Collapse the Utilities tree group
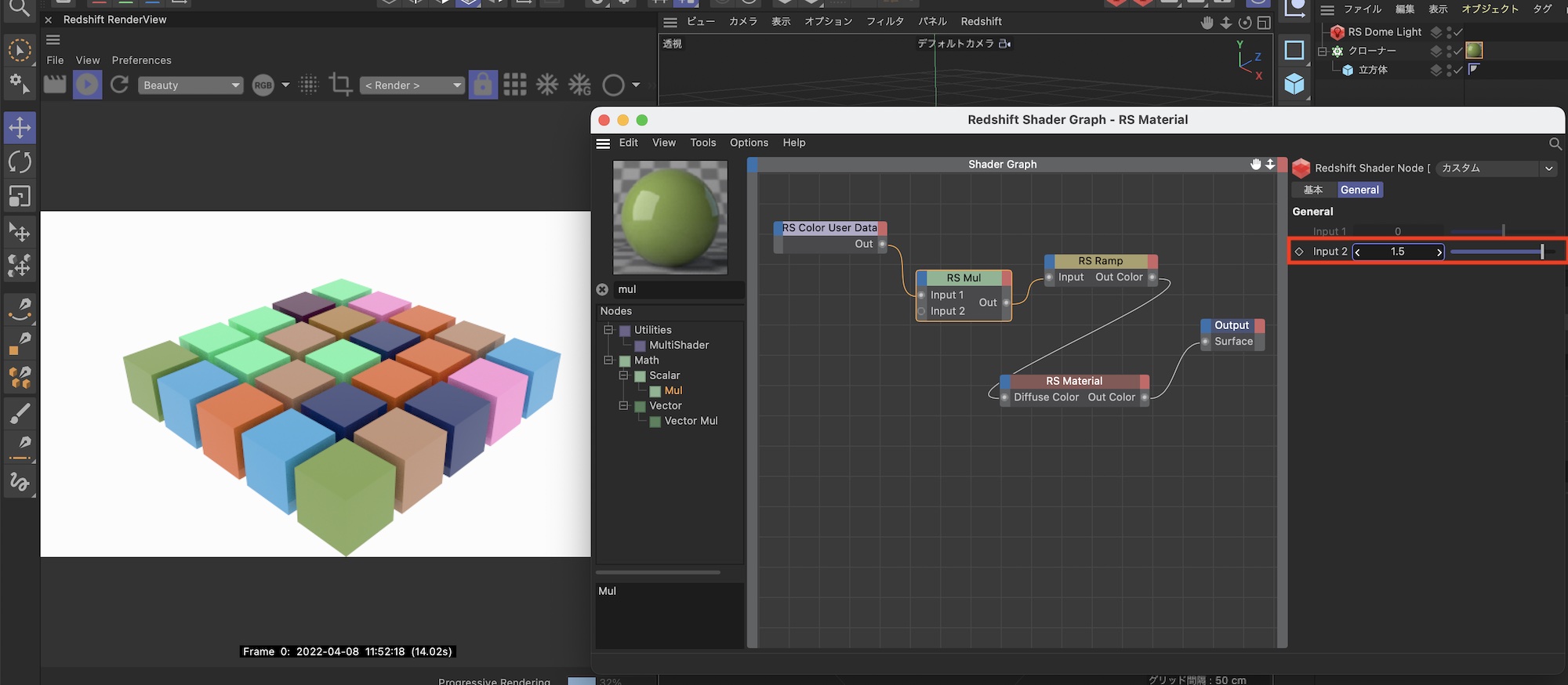This screenshot has width=1568, height=685. pyautogui.click(x=608, y=330)
